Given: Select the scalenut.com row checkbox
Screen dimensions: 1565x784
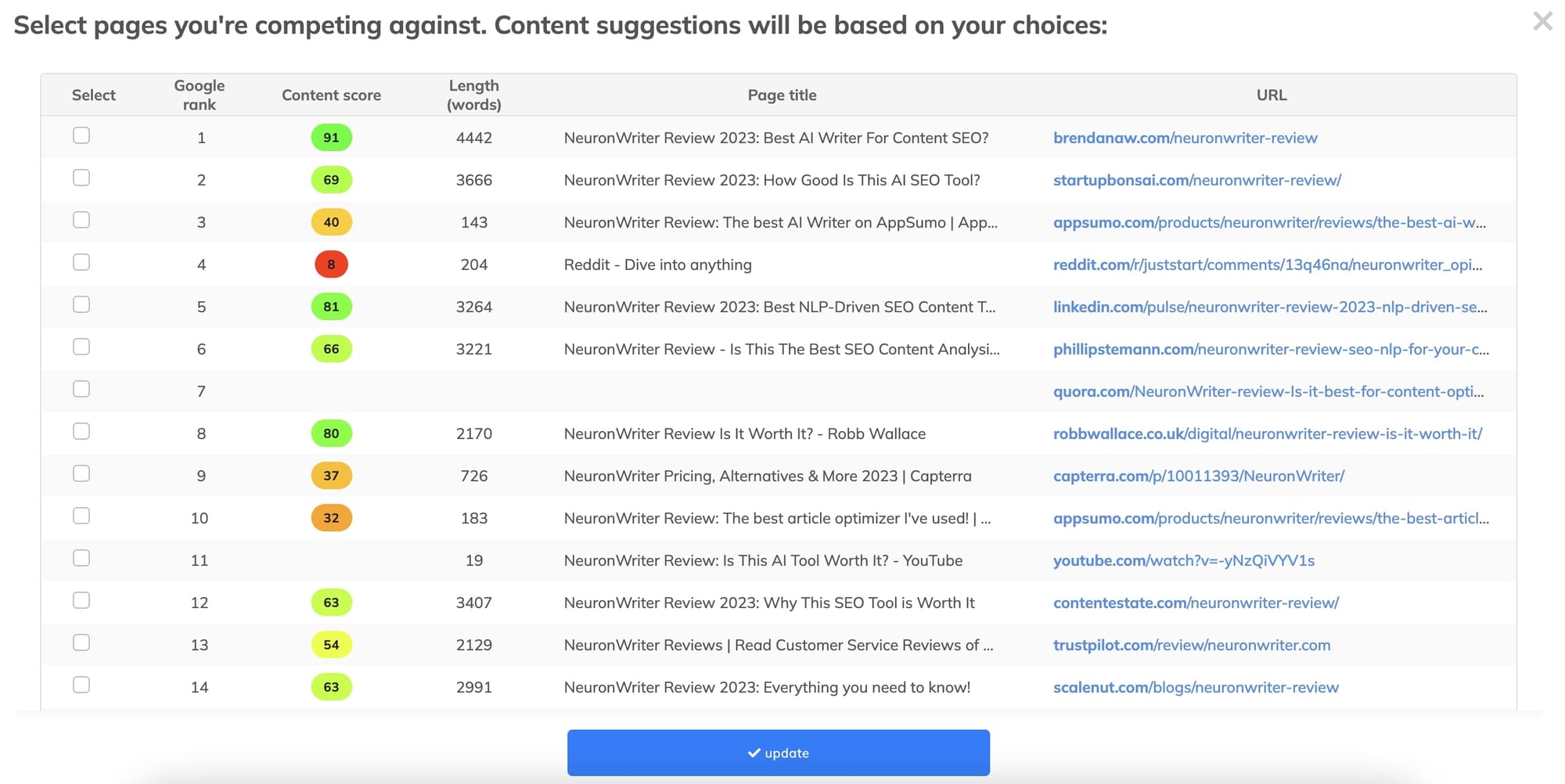Looking at the screenshot, I should [81, 685].
